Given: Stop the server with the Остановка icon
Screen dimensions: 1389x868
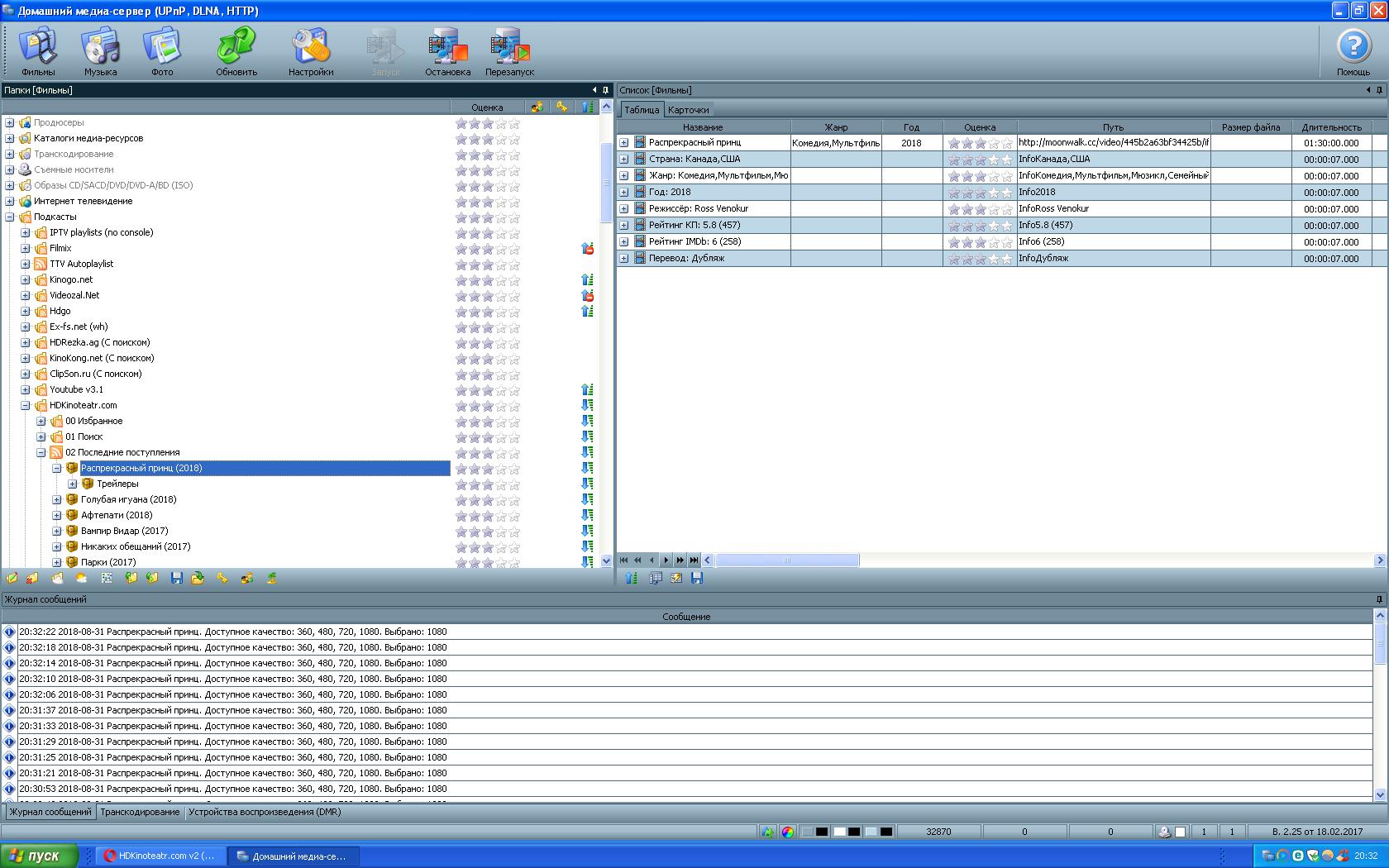Looking at the screenshot, I should pos(447,51).
